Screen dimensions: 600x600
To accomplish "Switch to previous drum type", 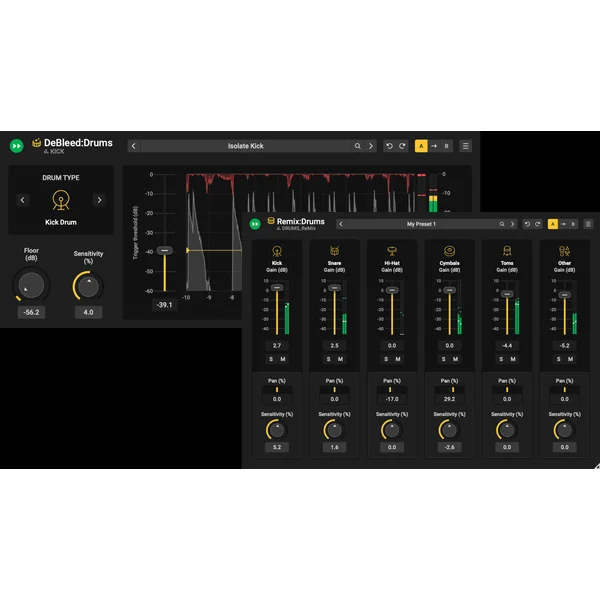I will [x=23, y=200].
